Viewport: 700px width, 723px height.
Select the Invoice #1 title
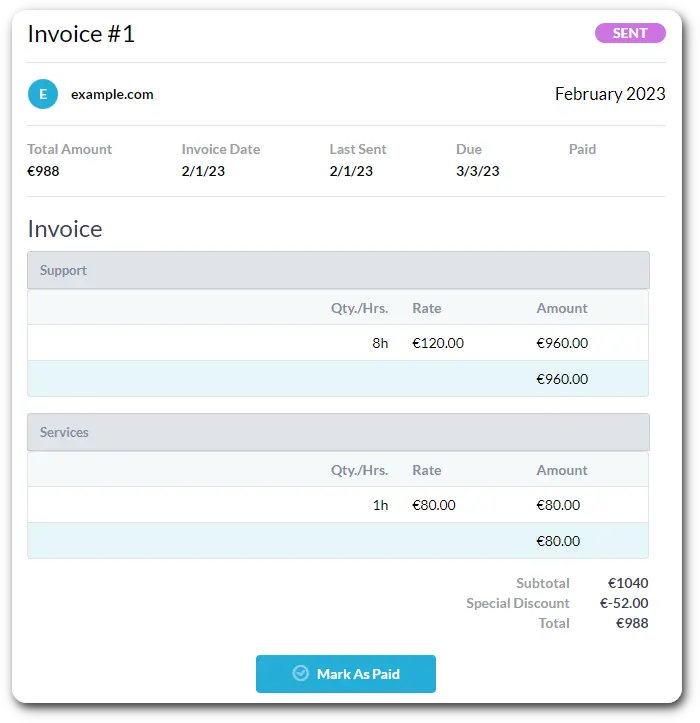click(x=81, y=34)
